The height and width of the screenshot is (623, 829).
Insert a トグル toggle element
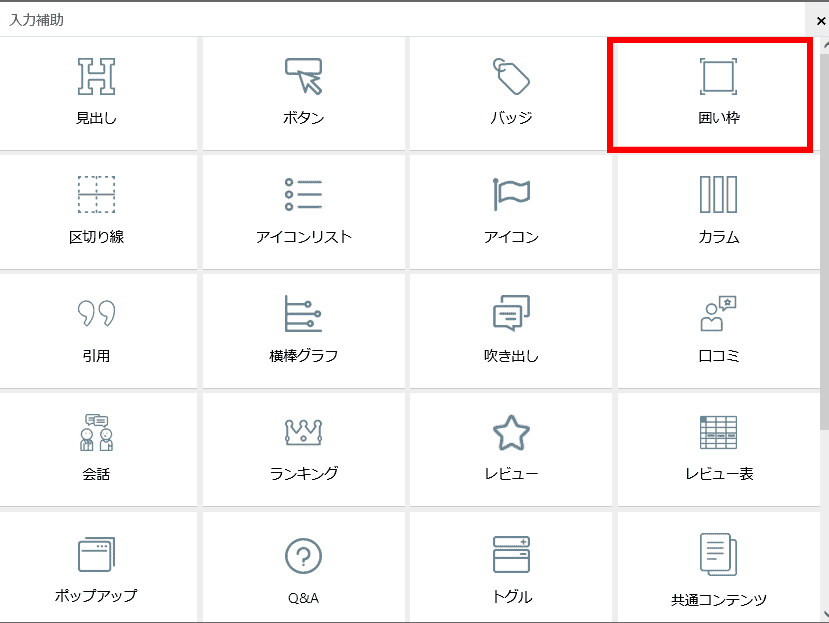tap(511, 554)
